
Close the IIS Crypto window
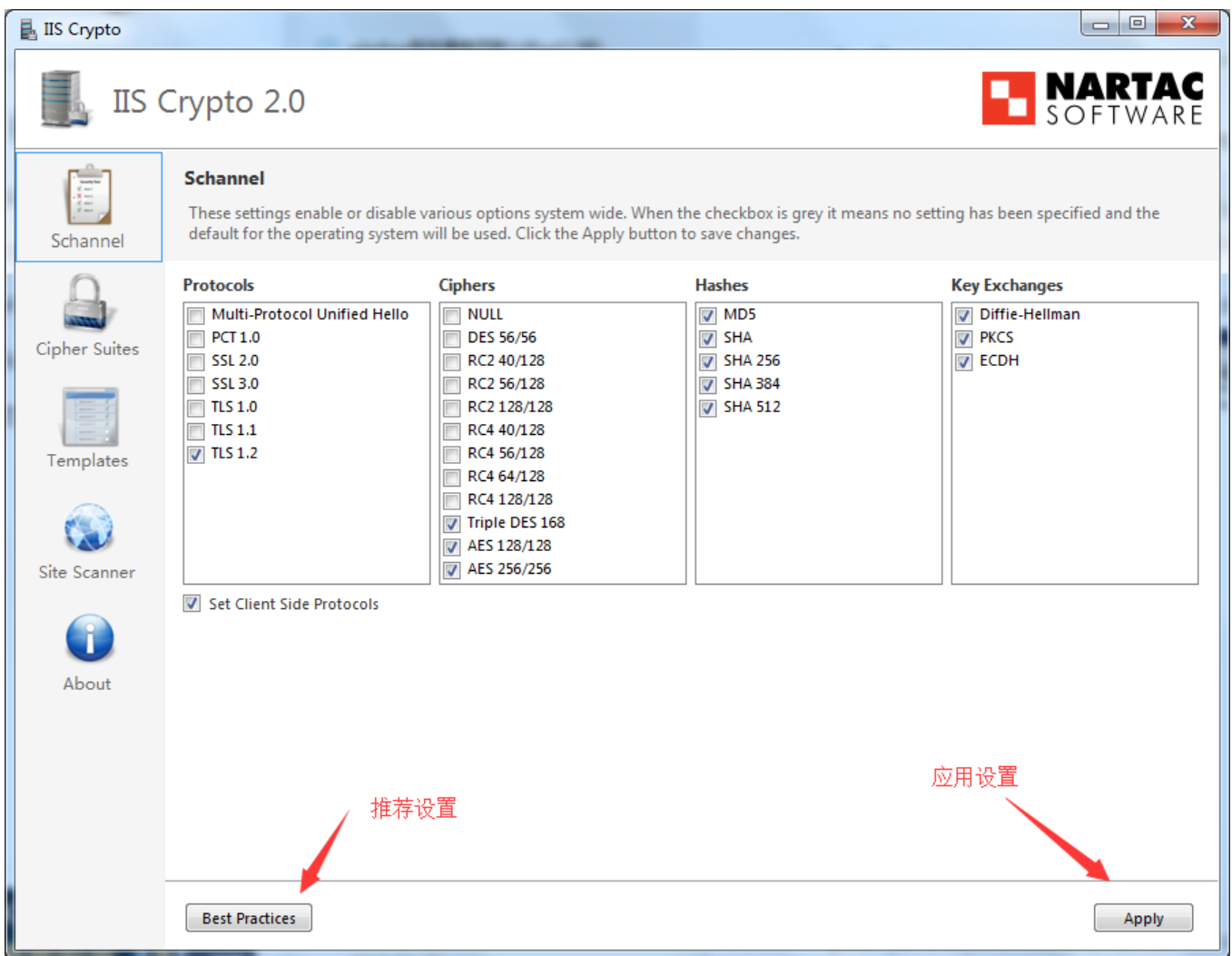coord(1188,24)
